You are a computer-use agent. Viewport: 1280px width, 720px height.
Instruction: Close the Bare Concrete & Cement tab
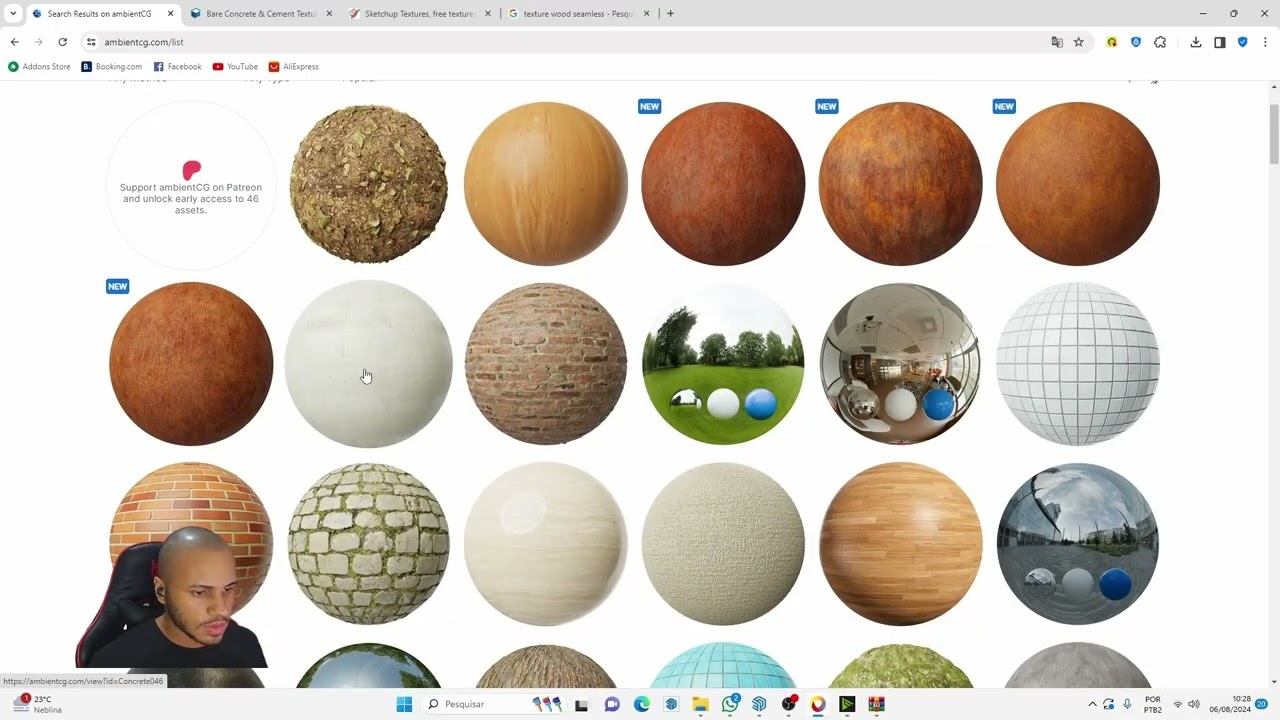click(328, 14)
